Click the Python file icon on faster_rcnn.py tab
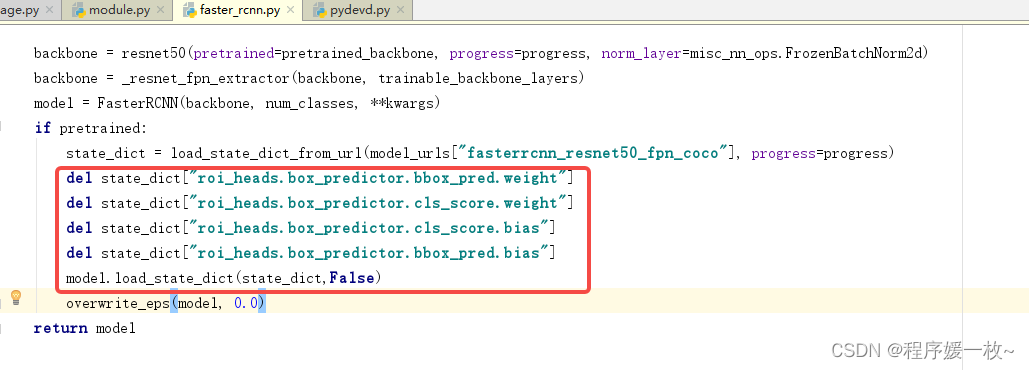This screenshot has height=370, width=1029. (x=189, y=10)
